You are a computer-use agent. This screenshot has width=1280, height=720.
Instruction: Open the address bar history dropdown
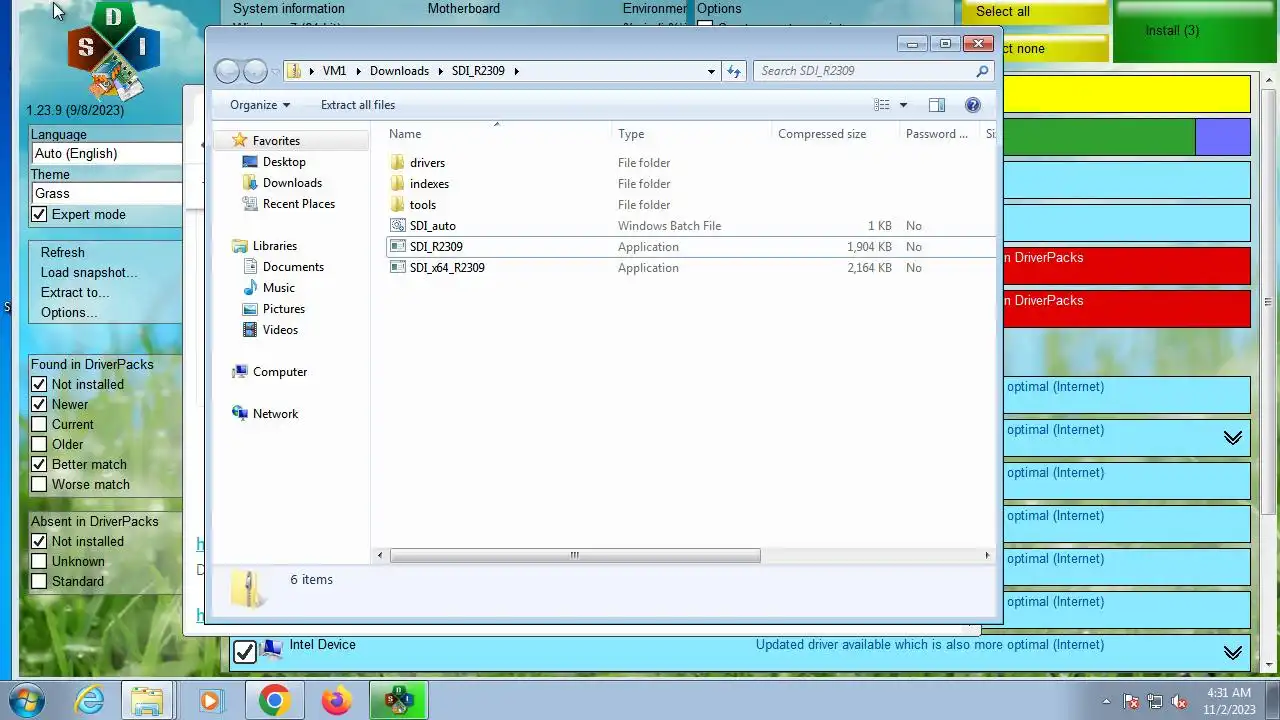click(x=711, y=71)
